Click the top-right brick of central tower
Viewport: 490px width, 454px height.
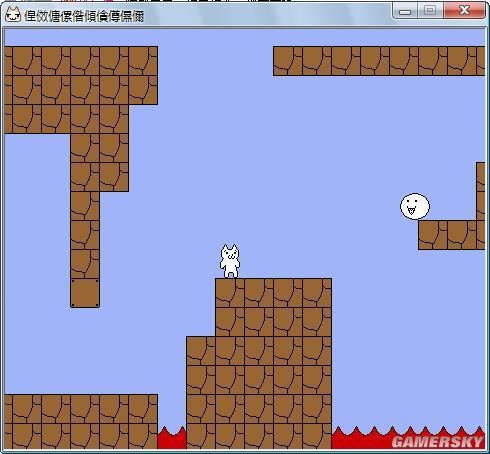(x=317, y=293)
